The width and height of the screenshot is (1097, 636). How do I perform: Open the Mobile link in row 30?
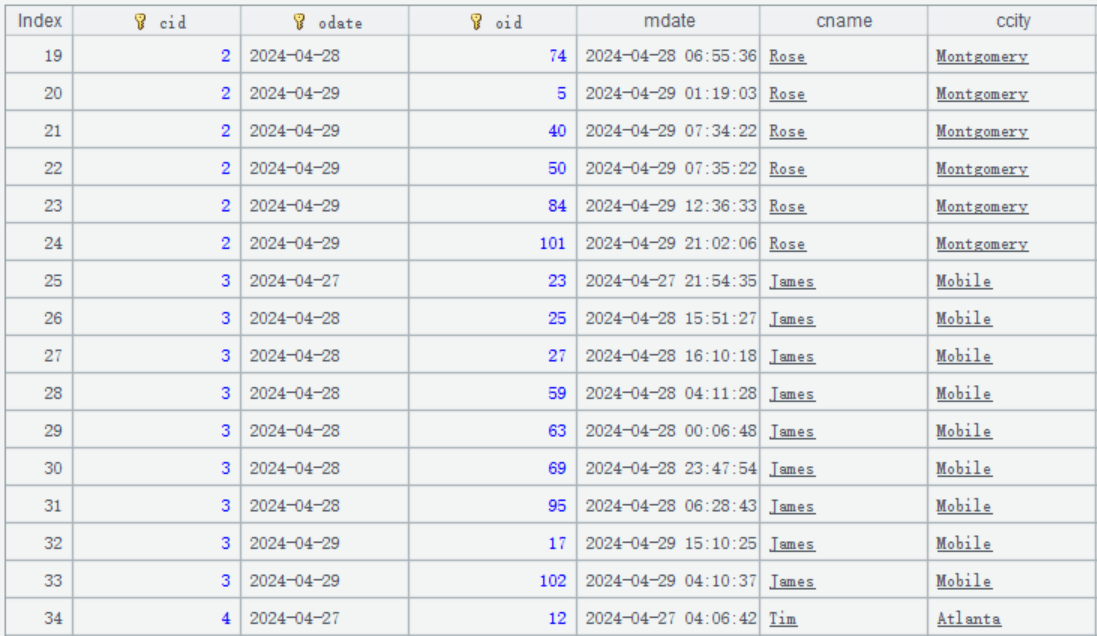(x=964, y=468)
